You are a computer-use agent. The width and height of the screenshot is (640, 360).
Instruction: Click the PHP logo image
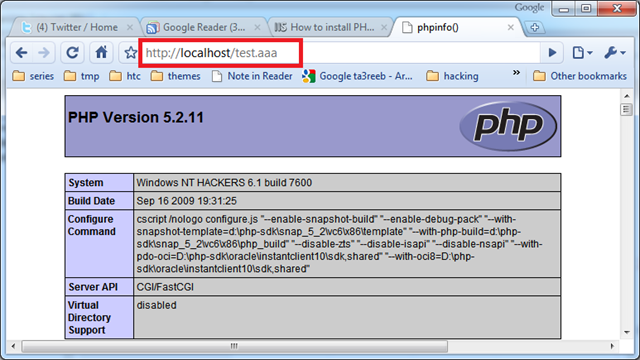coord(508,126)
